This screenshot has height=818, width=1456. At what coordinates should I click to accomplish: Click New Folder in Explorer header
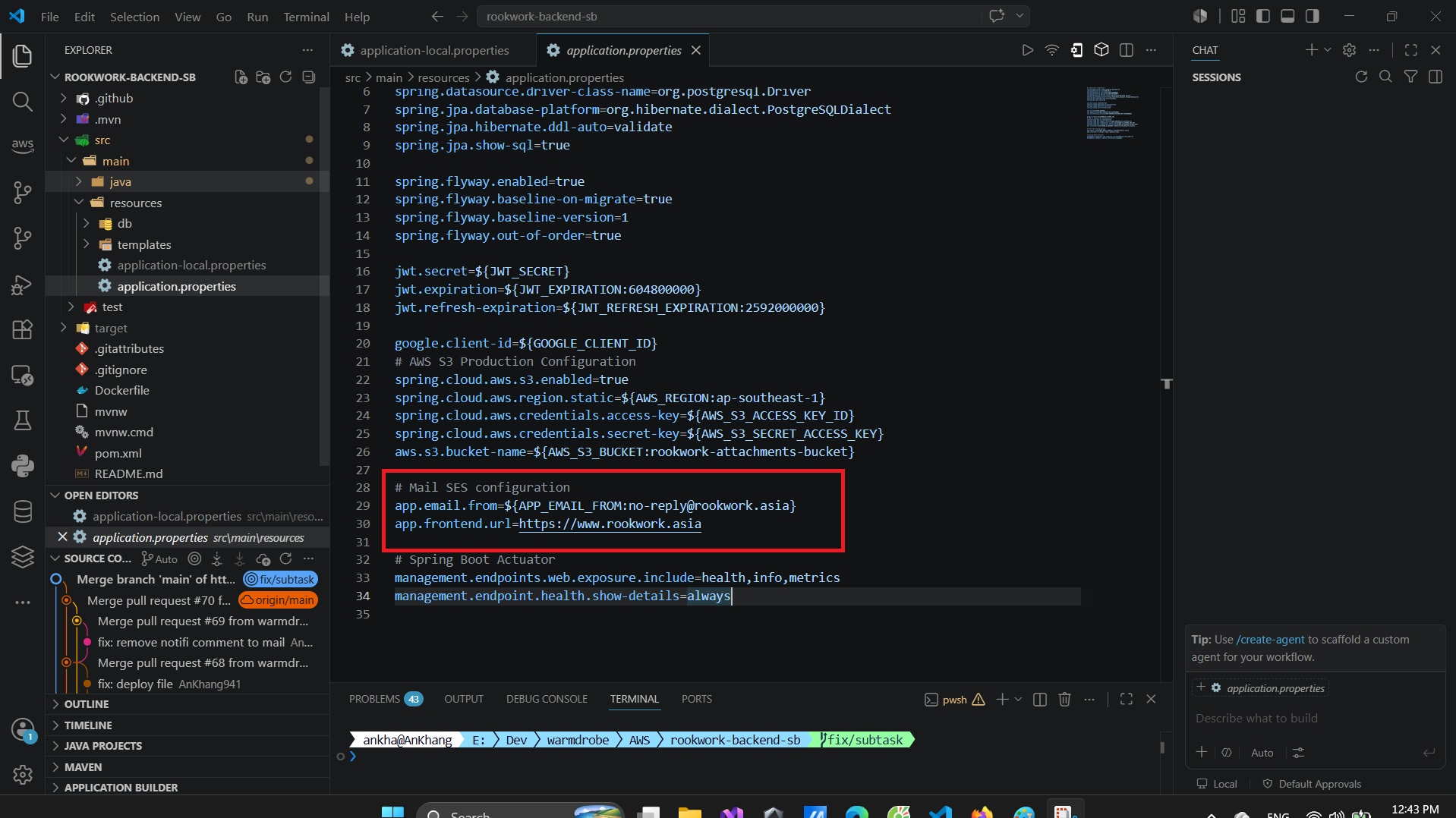263,77
